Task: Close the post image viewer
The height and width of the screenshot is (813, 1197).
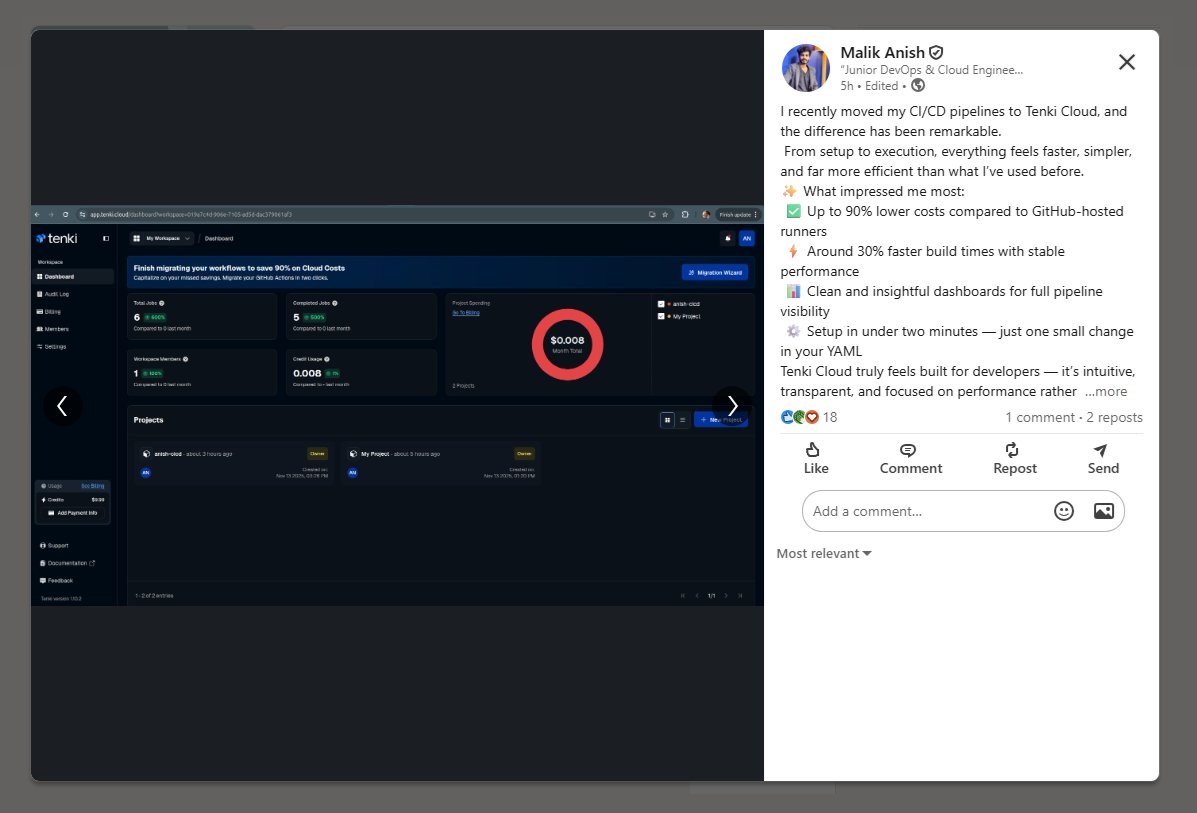Action: (x=1127, y=62)
